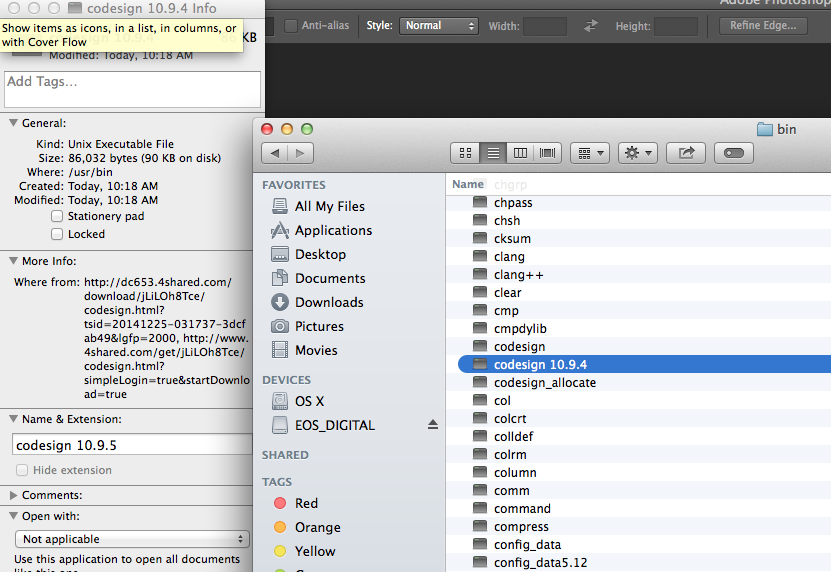Viewport: 831px width, 572px height.
Task: Click the name field containing codesign 10.9.5
Action: tap(132, 445)
